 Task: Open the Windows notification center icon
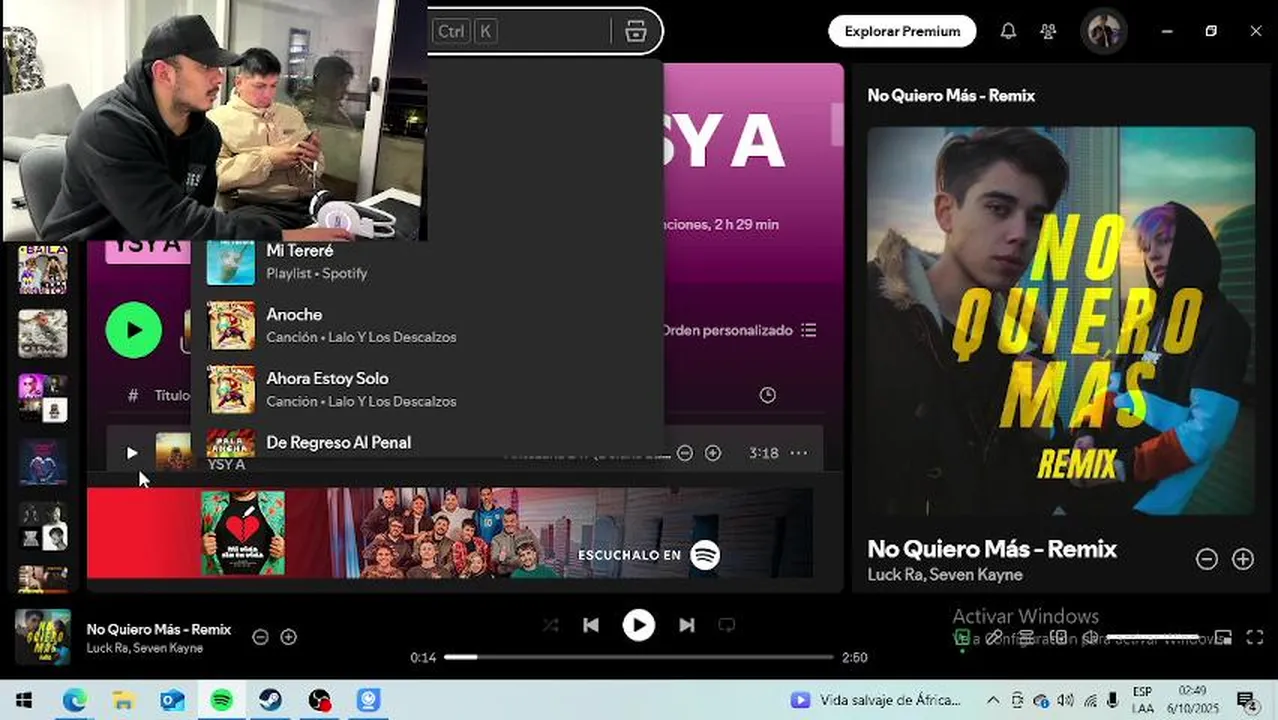click(x=1246, y=700)
